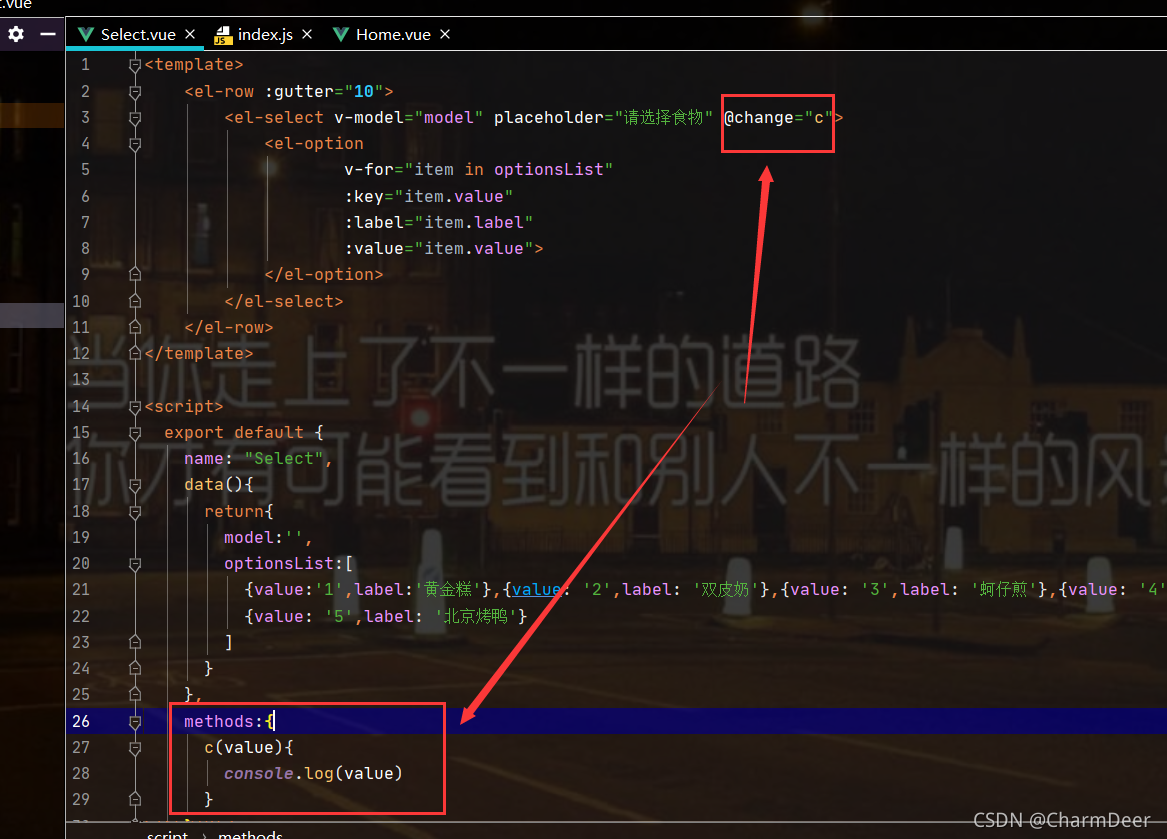Click the v-model="model" attribute

click(x=409, y=118)
